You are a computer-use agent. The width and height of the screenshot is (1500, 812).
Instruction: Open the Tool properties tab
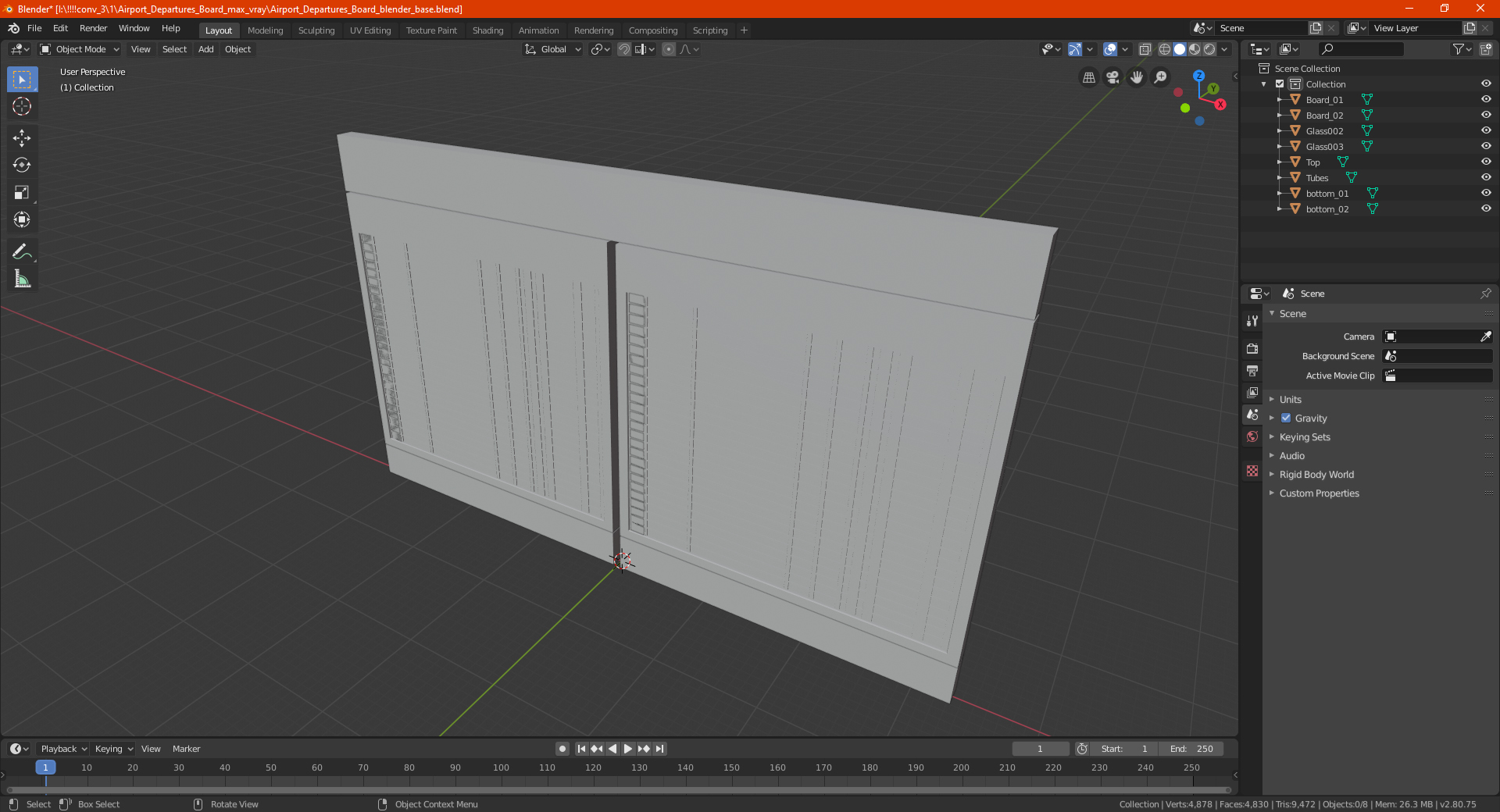point(1252,321)
